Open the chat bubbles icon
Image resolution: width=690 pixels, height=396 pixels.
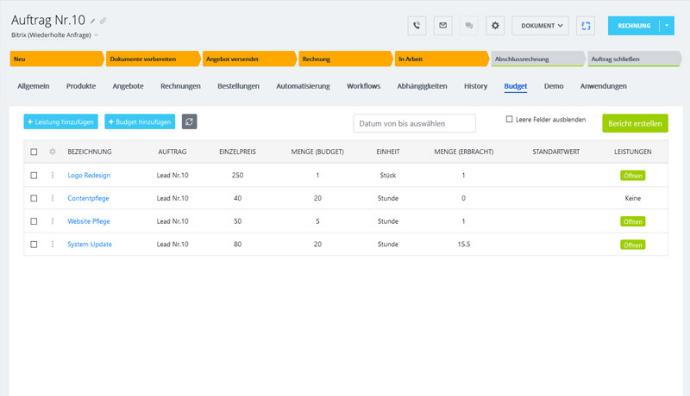pyautogui.click(x=469, y=26)
